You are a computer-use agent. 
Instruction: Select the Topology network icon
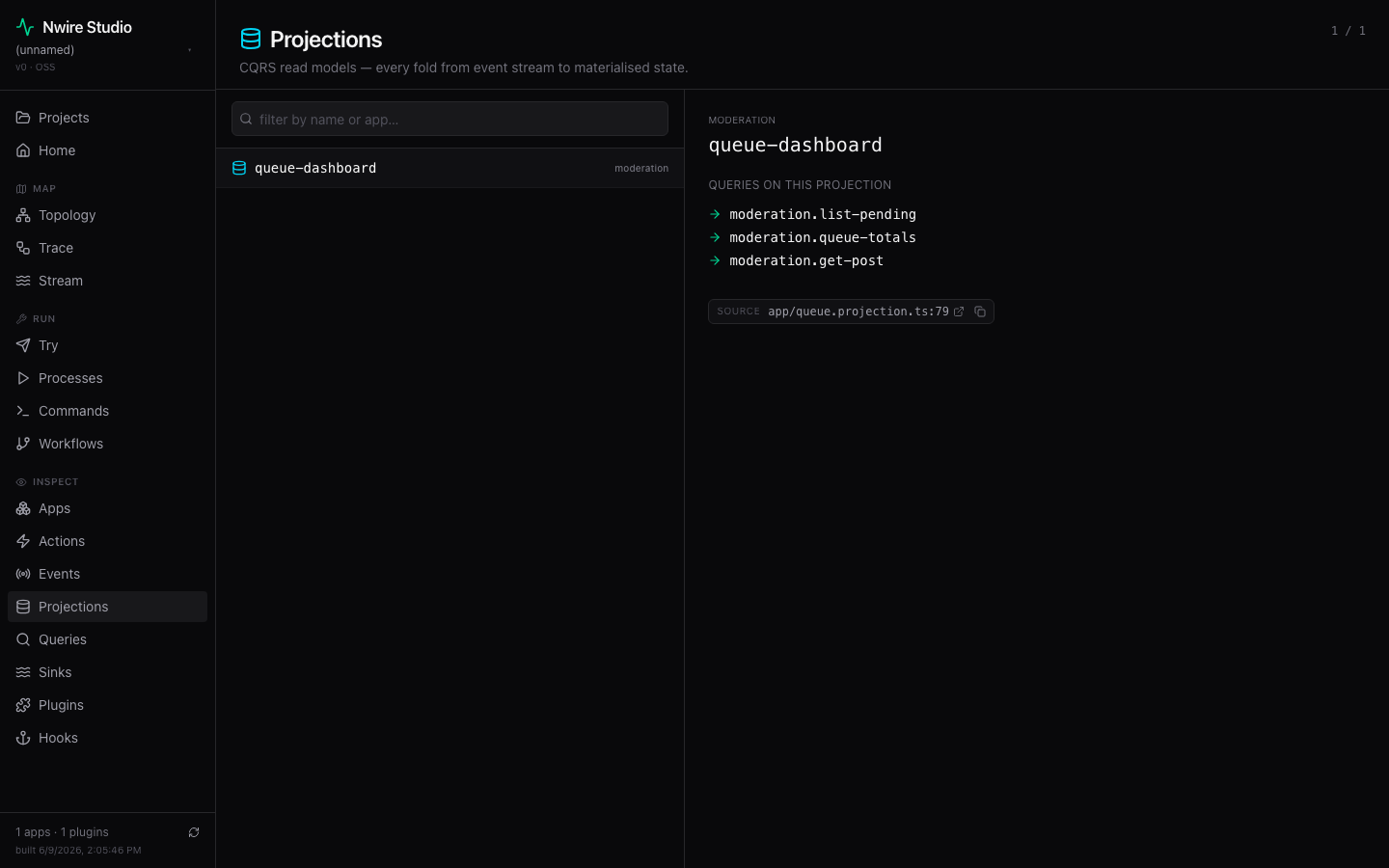(23, 215)
